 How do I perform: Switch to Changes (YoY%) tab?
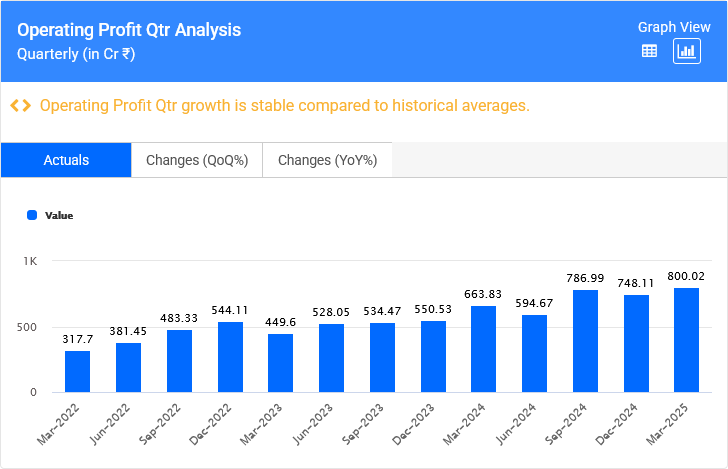point(327,160)
